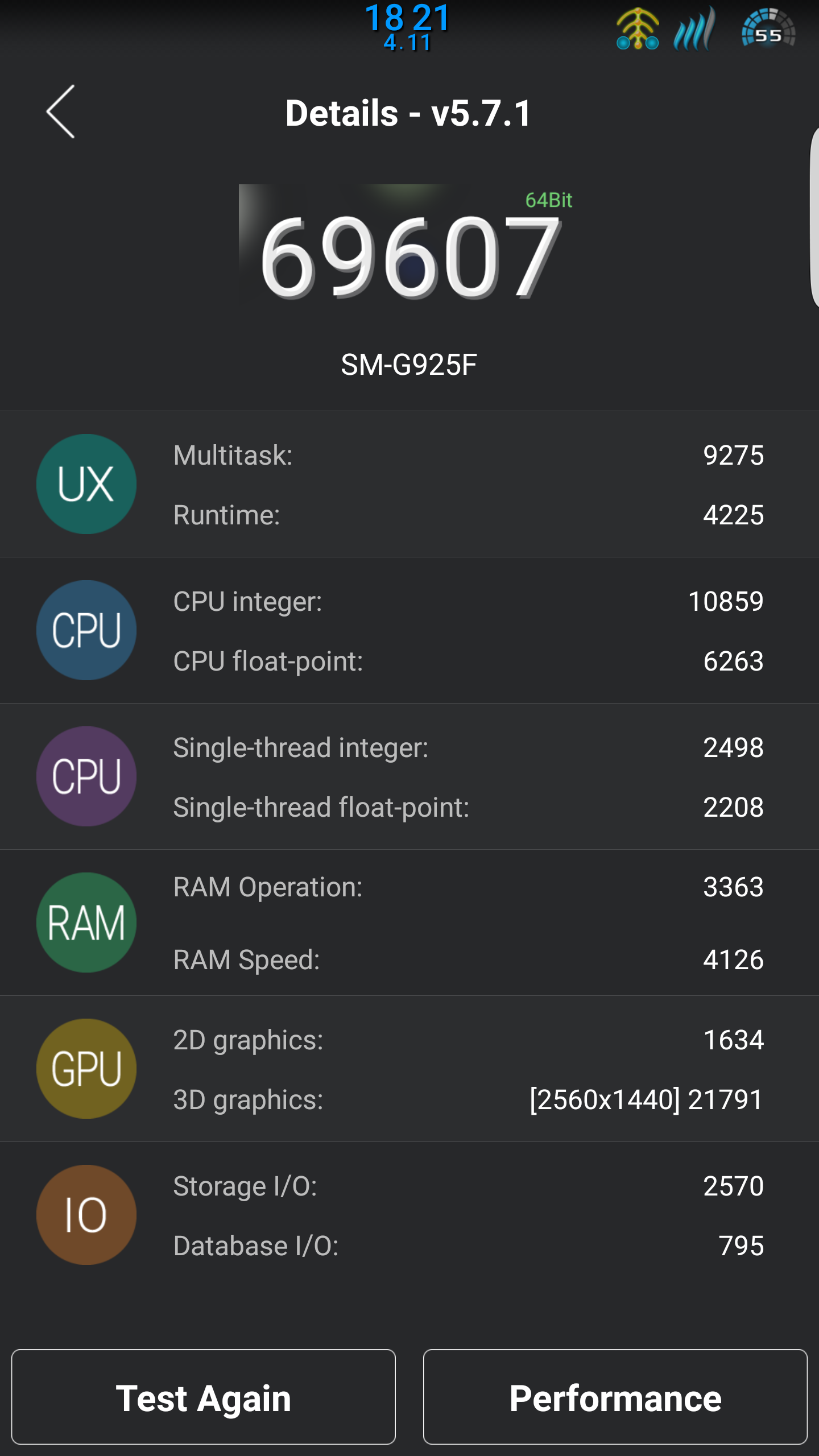Tap the yellow GPU circle icon
The height and width of the screenshot is (1456, 819).
point(86,1069)
